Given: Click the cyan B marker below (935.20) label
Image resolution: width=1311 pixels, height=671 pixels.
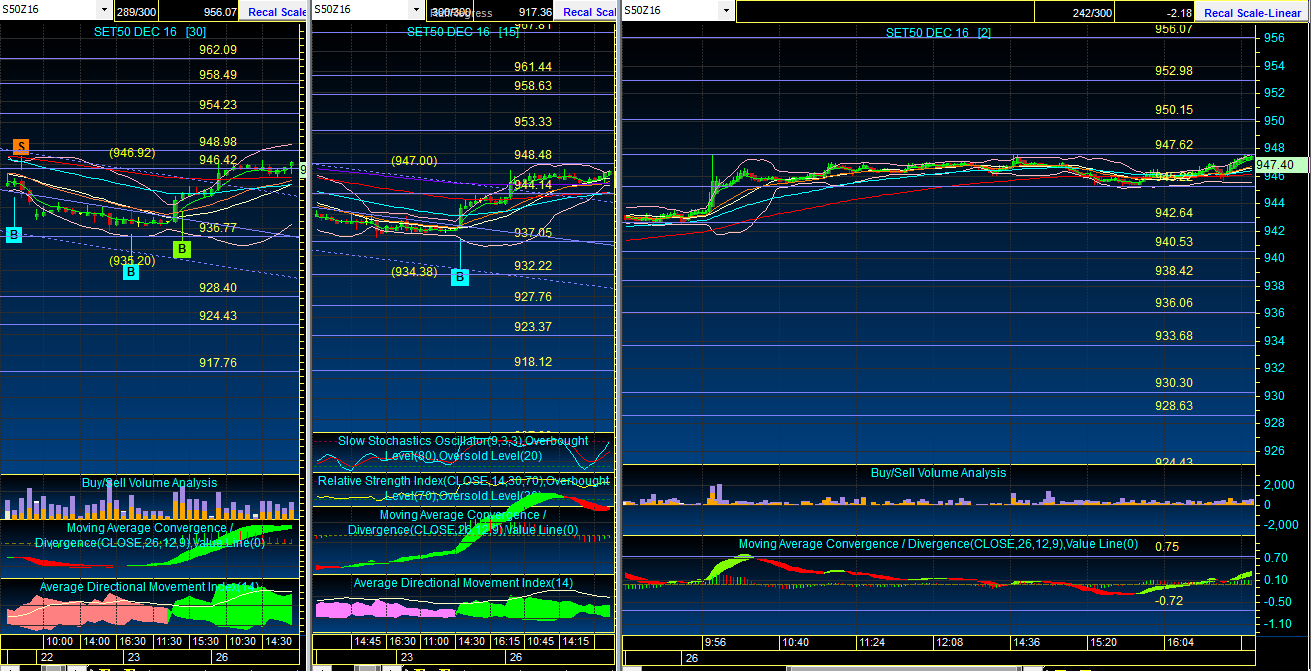Looking at the screenshot, I should pyautogui.click(x=131, y=272).
